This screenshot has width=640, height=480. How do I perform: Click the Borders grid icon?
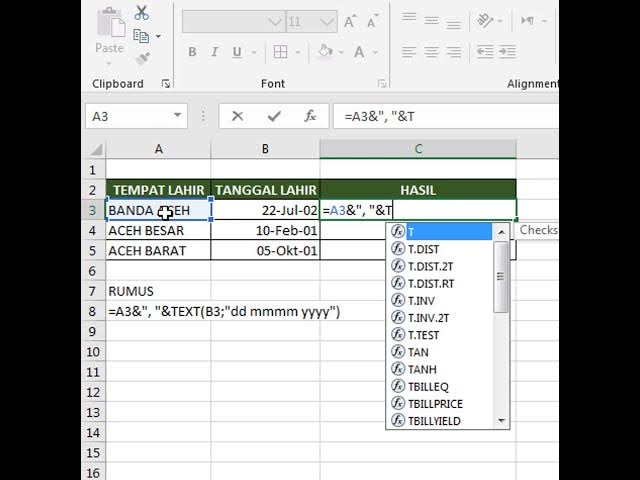[280, 52]
